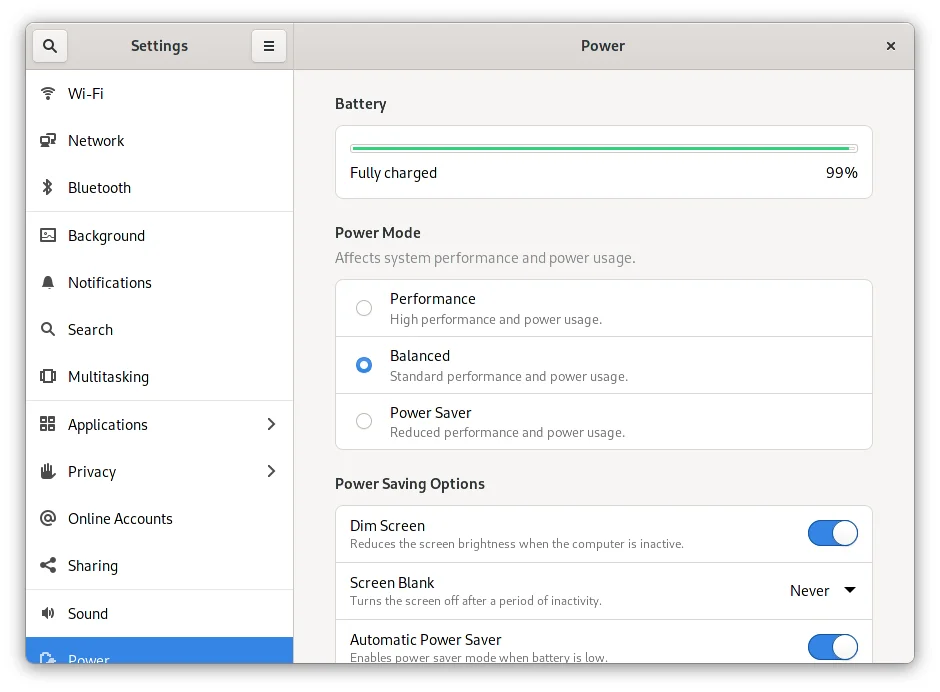The width and height of the screenshot is (940, 692).
Task: Click the Wi-Fi icon in sidebar
Action: coord(48,93)
